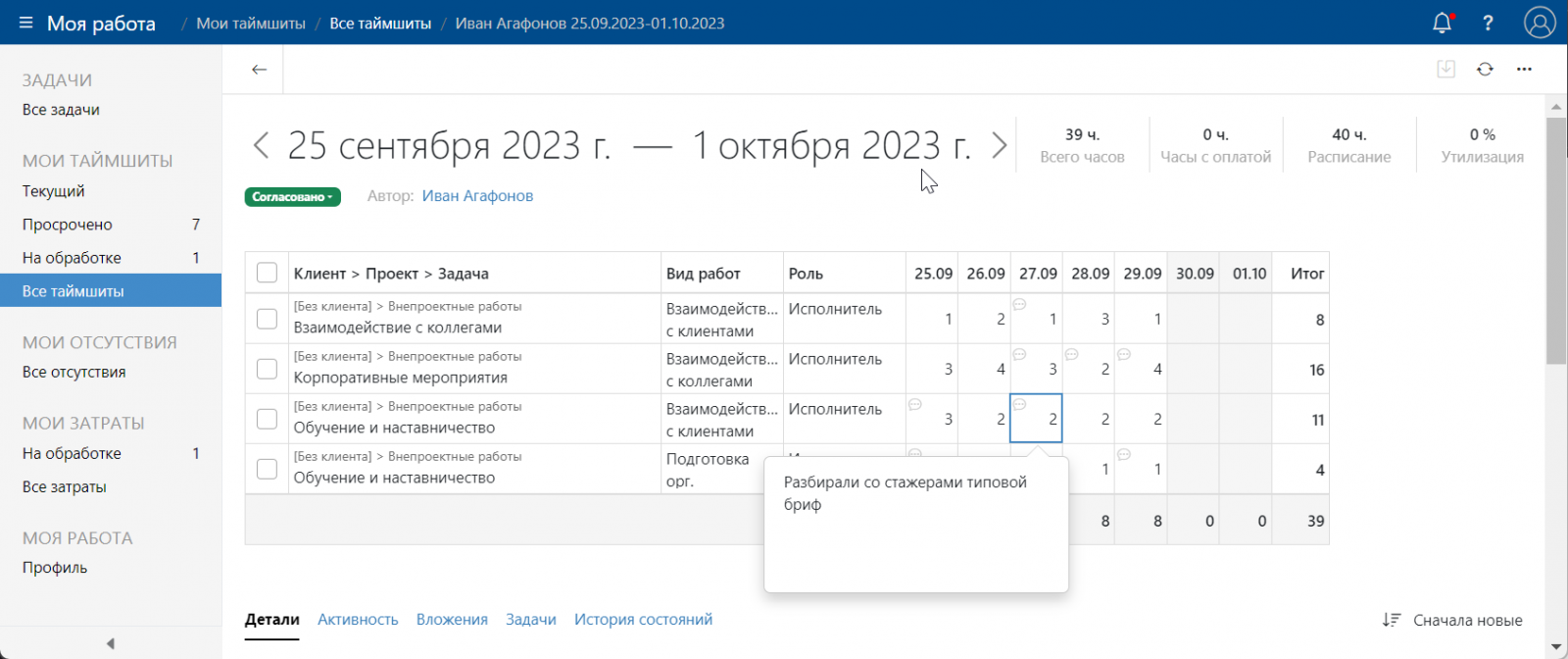Click the back arrow button
1568x659 pixels.
259,70
